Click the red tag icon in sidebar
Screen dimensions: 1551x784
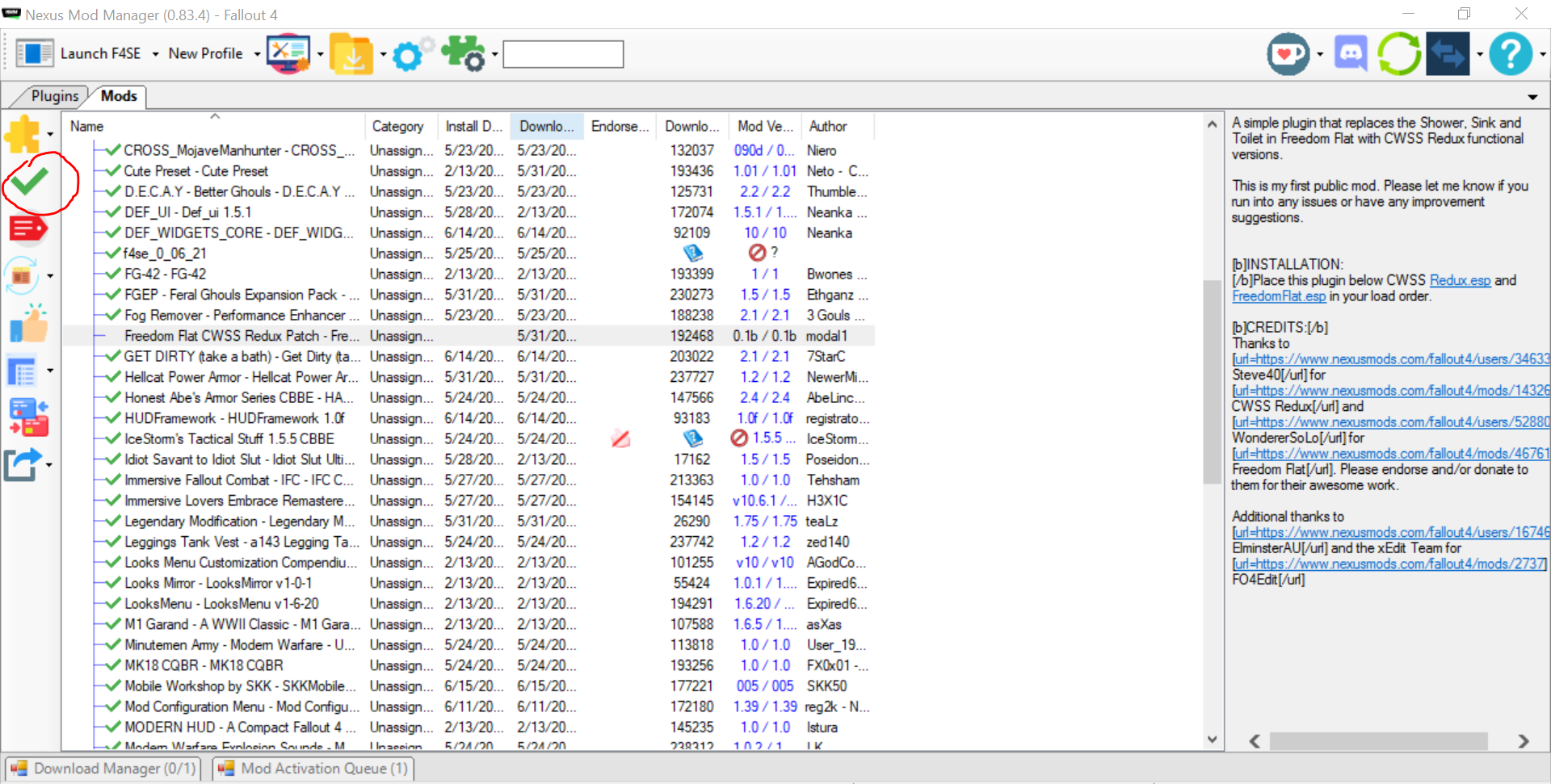coord(27,229)
